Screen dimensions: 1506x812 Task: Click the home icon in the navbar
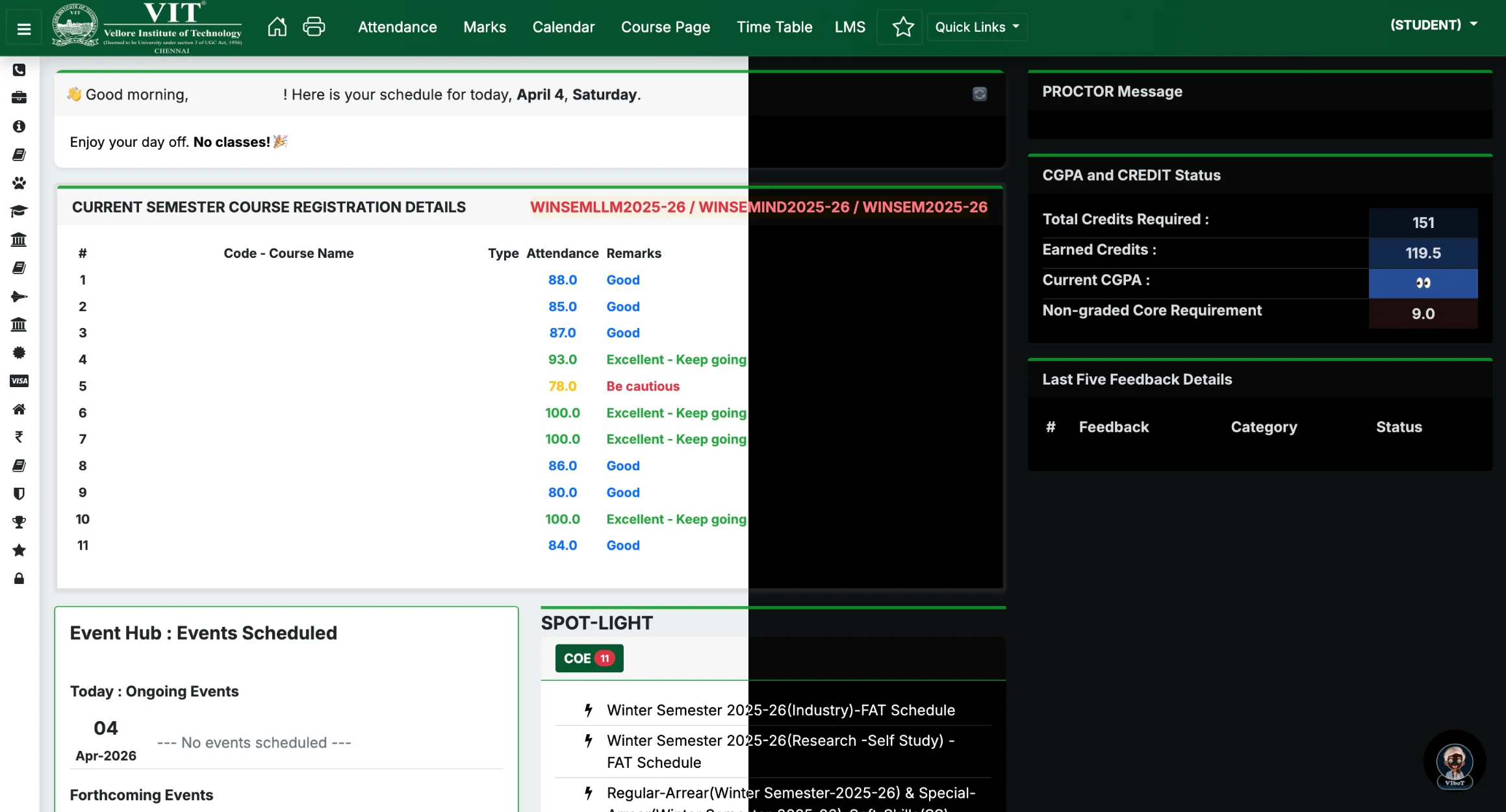pos(277,26)
